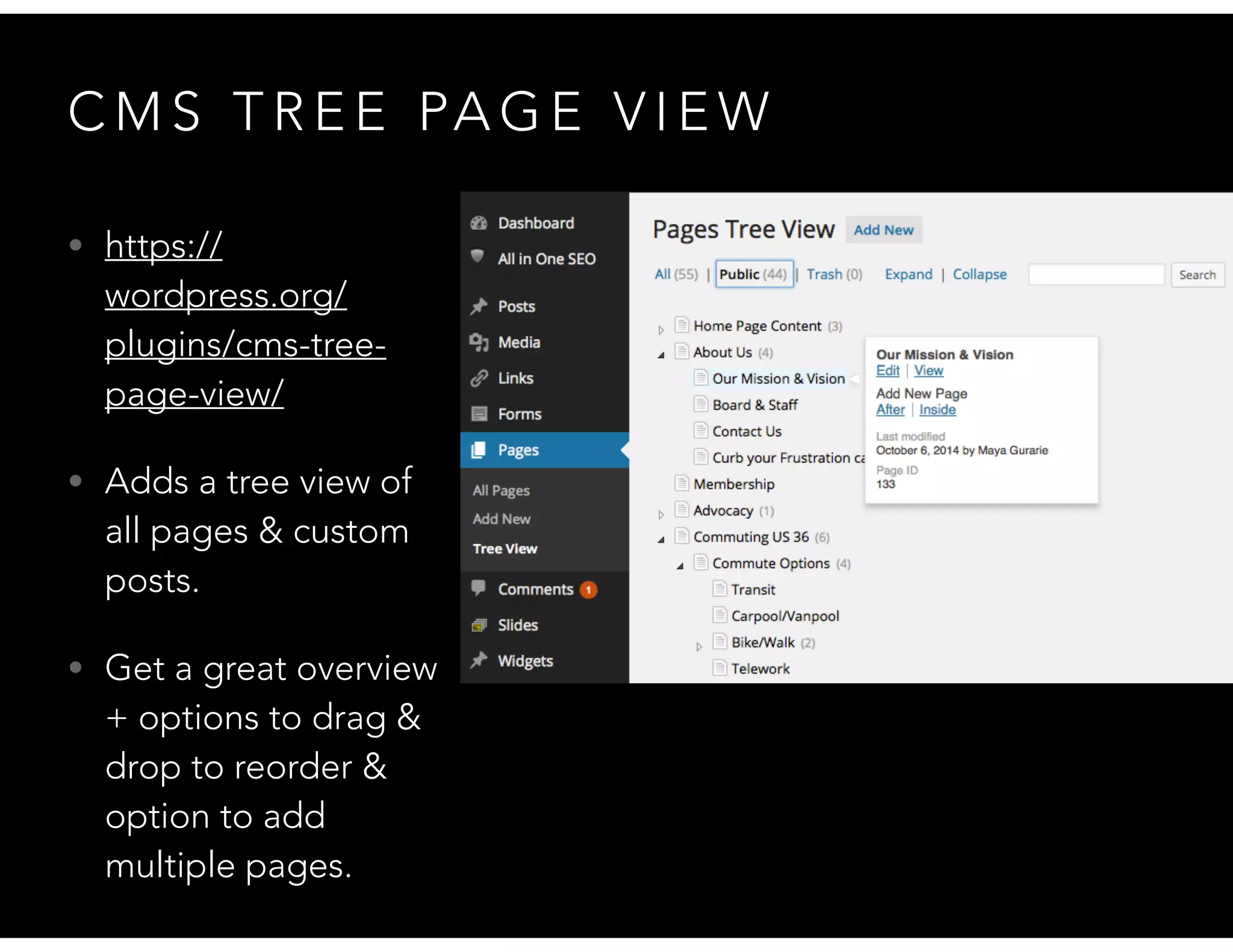Click the Slides icon in sidebar
The height and width of the screenshot is (952, 1233).
coord(479,625)
